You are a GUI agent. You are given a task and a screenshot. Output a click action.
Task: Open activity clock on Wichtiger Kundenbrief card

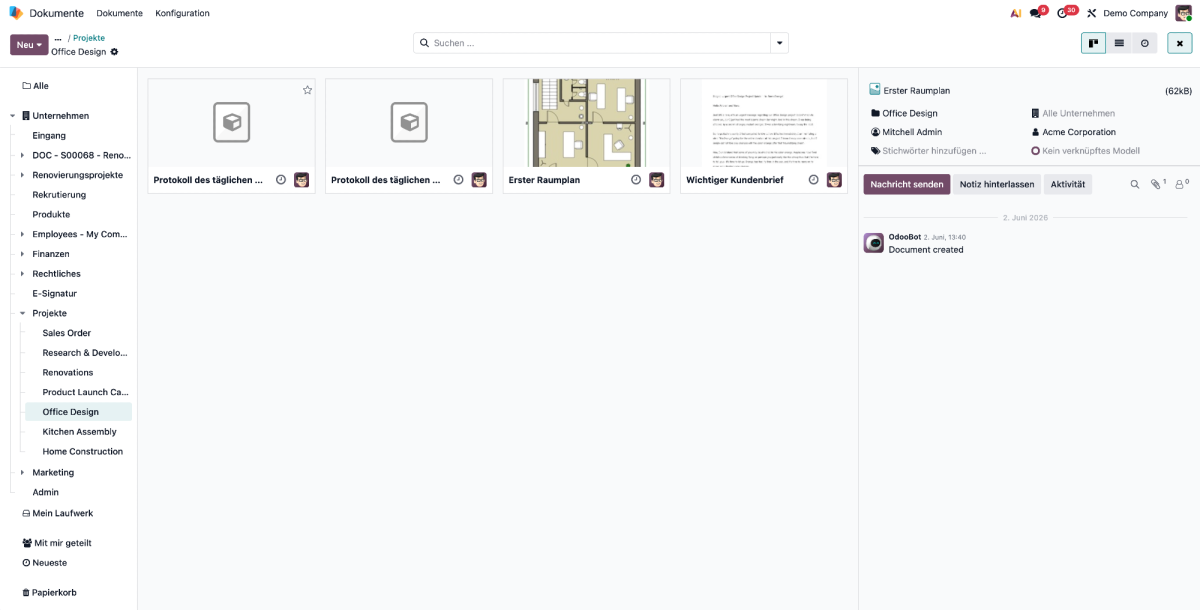[x=813, y=180]
